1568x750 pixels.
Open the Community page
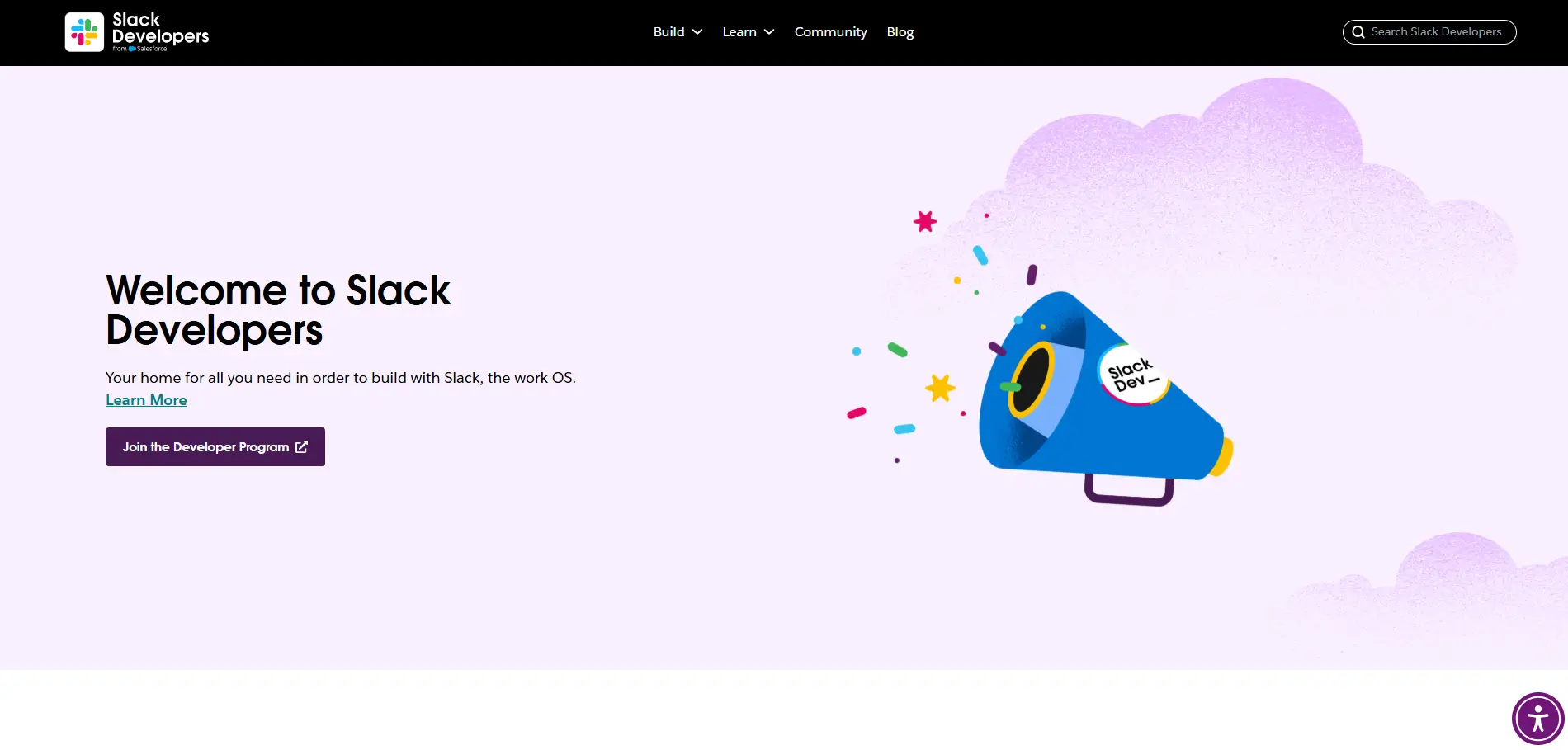830,32
